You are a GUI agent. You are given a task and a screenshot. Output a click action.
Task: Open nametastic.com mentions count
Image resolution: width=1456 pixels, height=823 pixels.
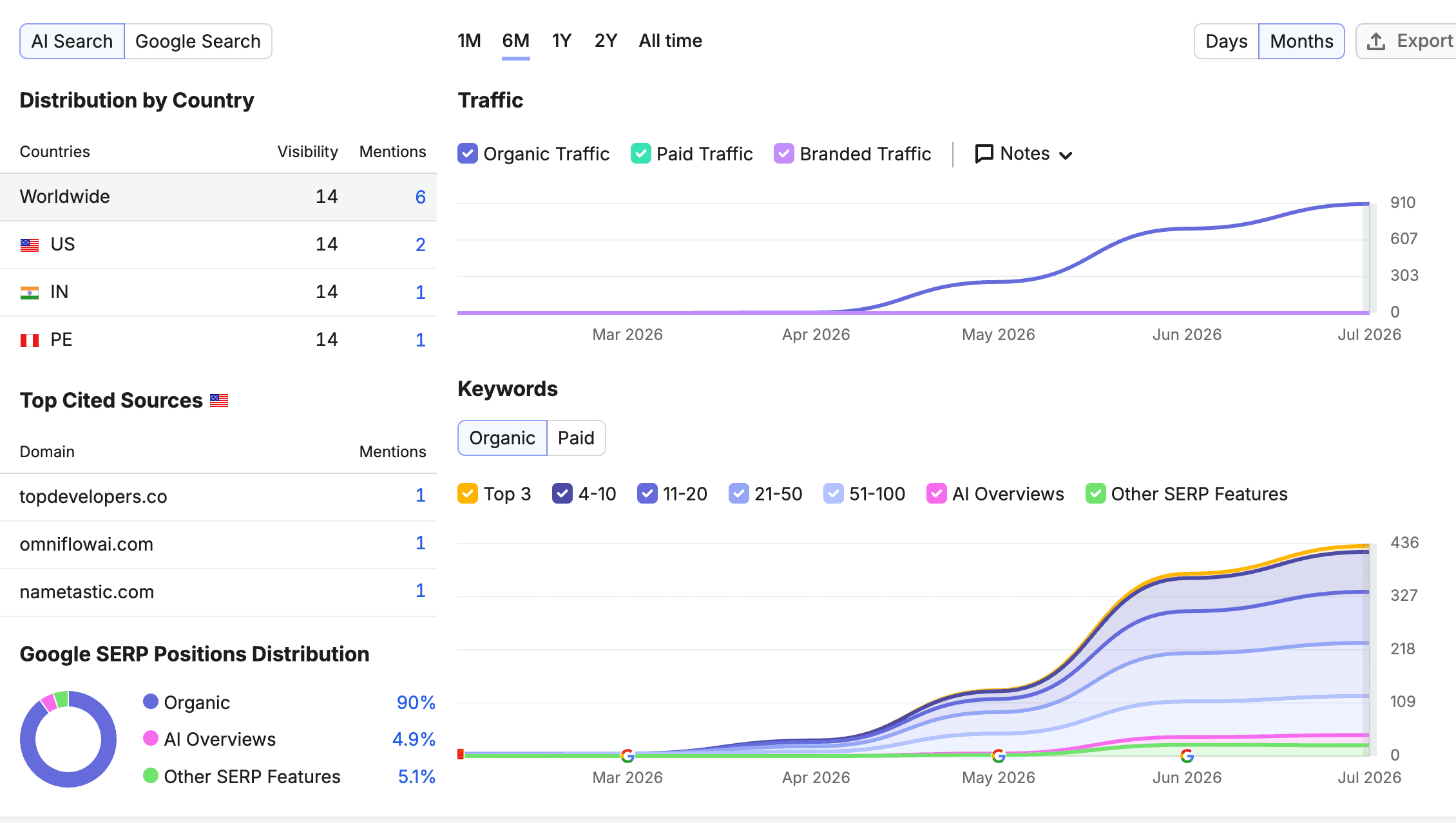(x=420, y=591)
